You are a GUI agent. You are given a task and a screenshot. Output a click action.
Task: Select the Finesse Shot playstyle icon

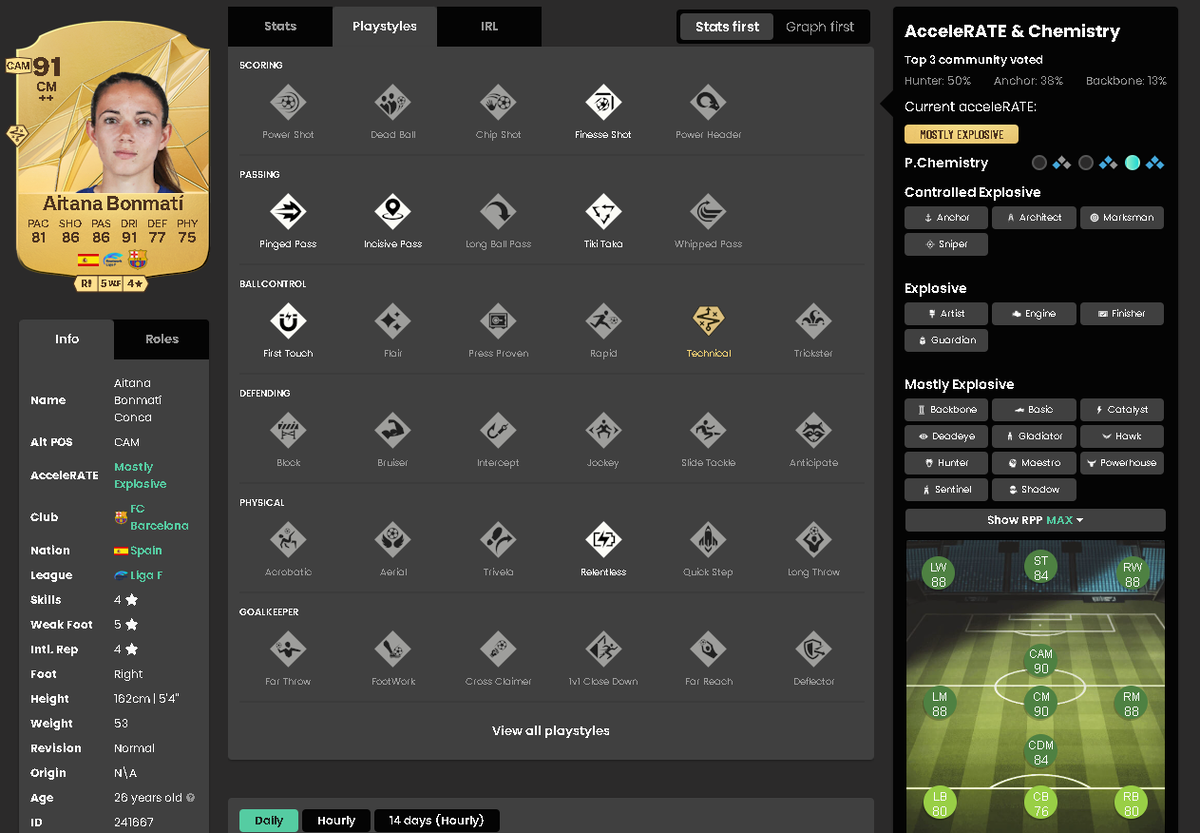[x=603, y=102]
